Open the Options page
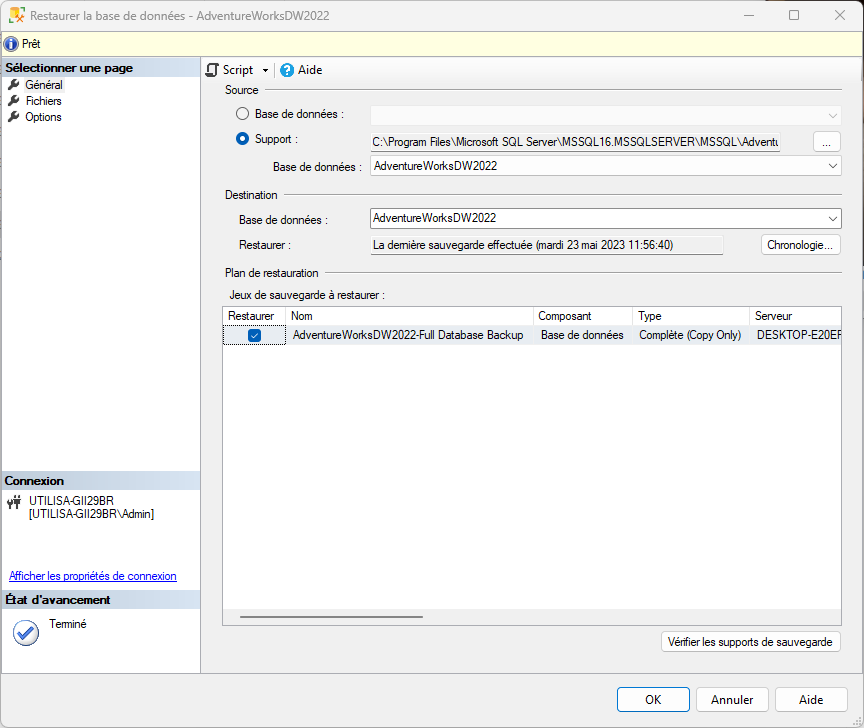The width and height of the screenshot is (864, 728). coord(44,117)
